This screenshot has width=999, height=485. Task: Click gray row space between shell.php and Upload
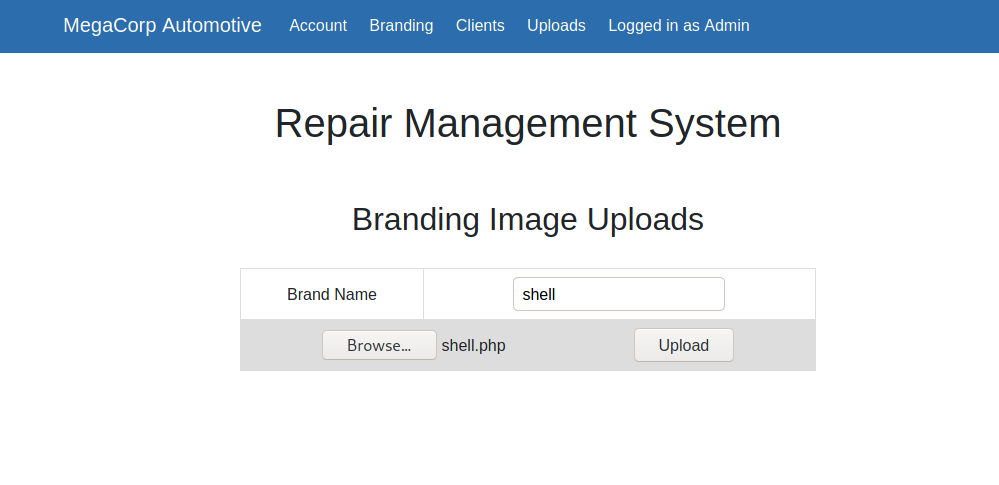coord(570,346)
